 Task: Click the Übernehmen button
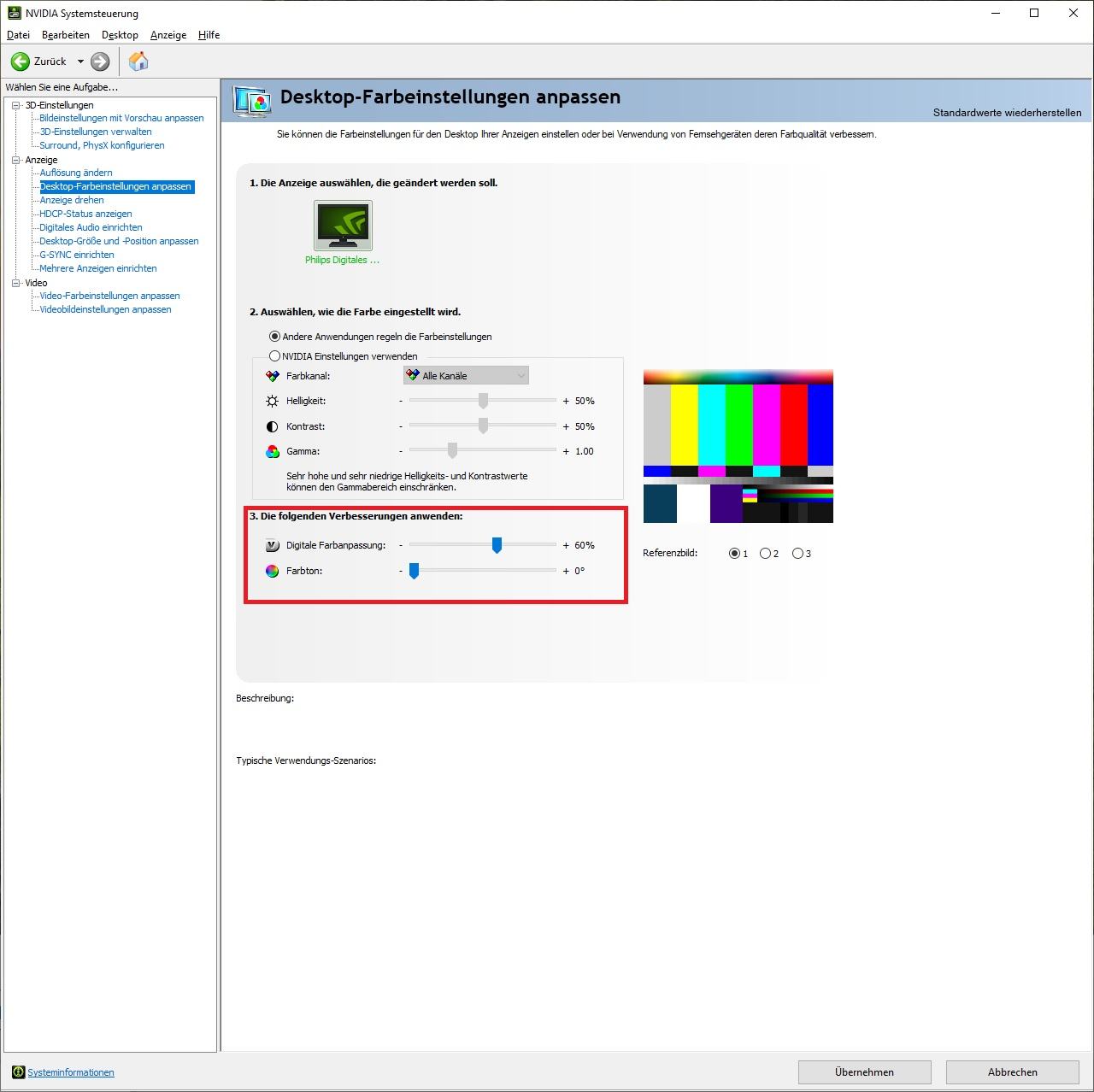[865, 1072]
